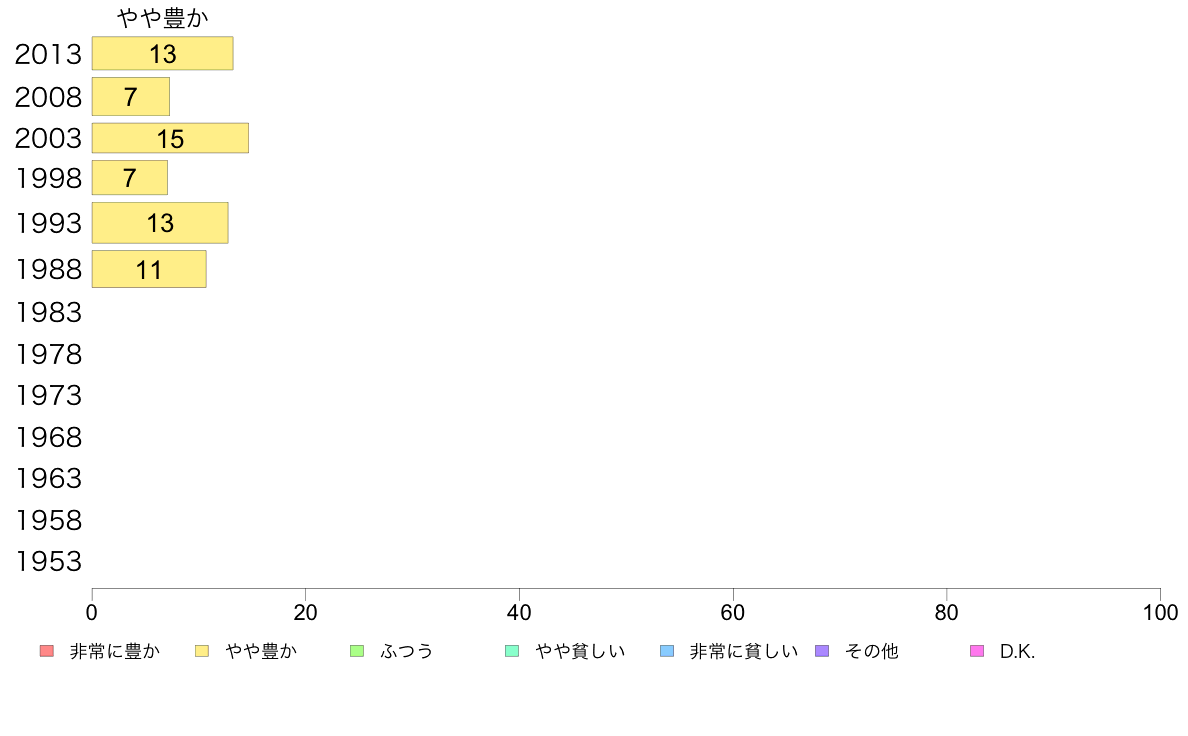Click the 100 tick on the axis
This screenshot has height=736, width=1188.
(1160, 612)
